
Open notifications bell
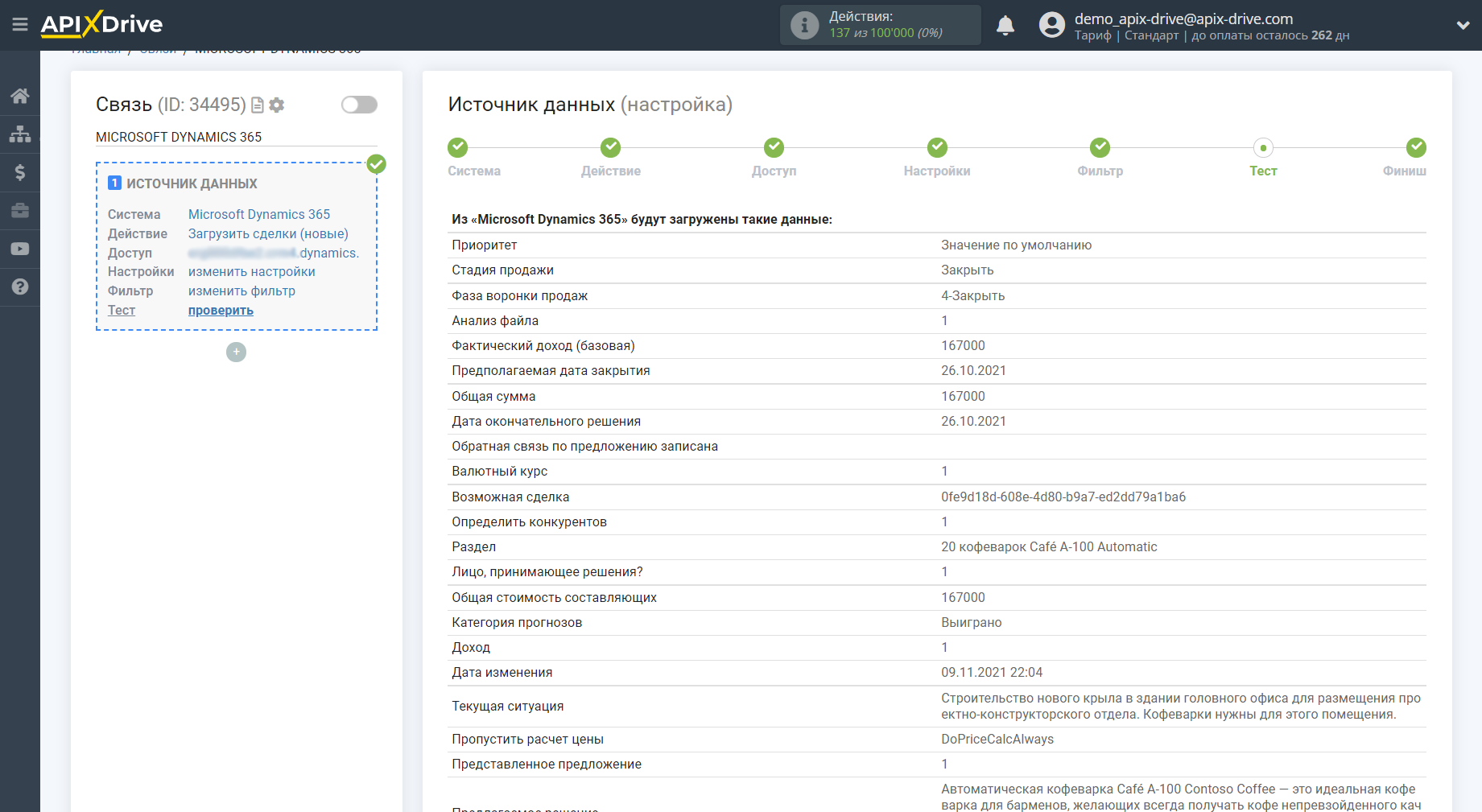pos(1005,25)
